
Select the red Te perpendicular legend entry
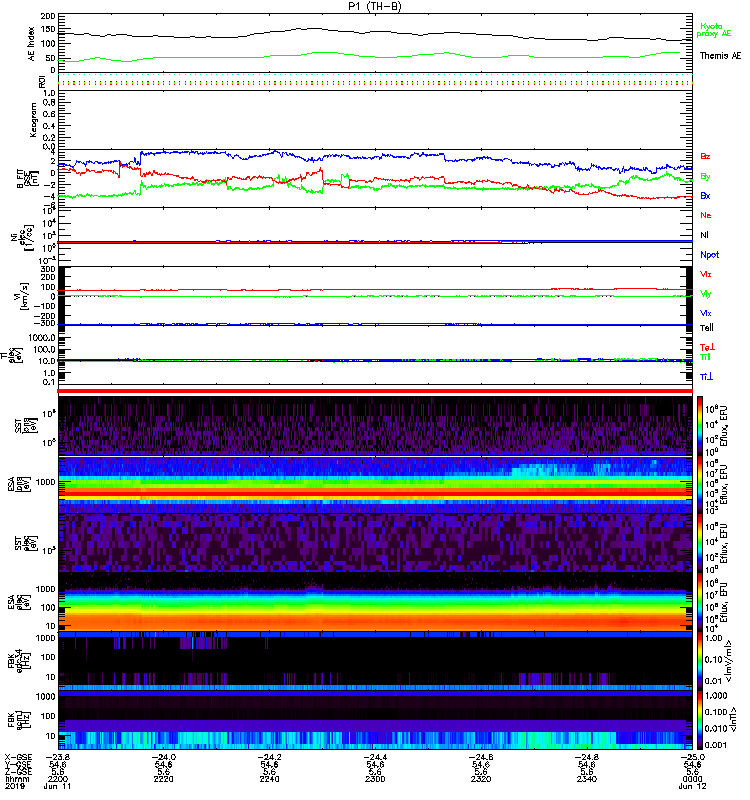coord(707,347)
